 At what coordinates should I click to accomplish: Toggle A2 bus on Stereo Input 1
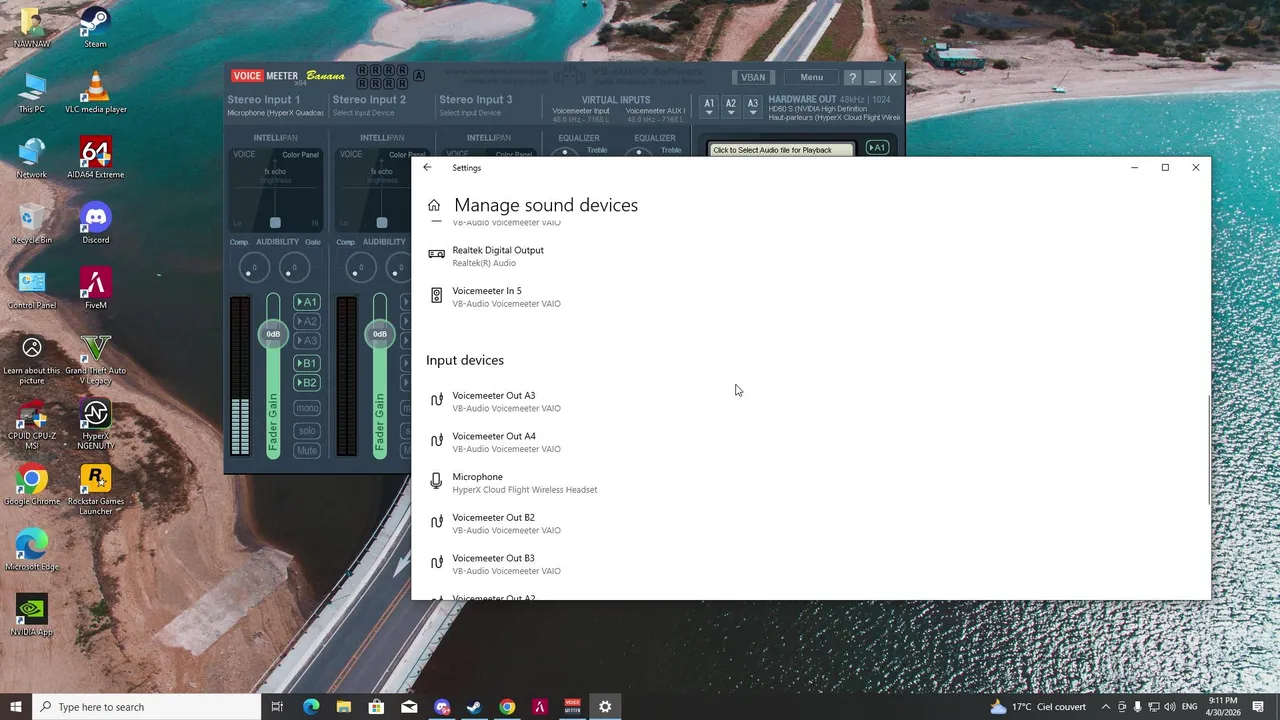306,321
